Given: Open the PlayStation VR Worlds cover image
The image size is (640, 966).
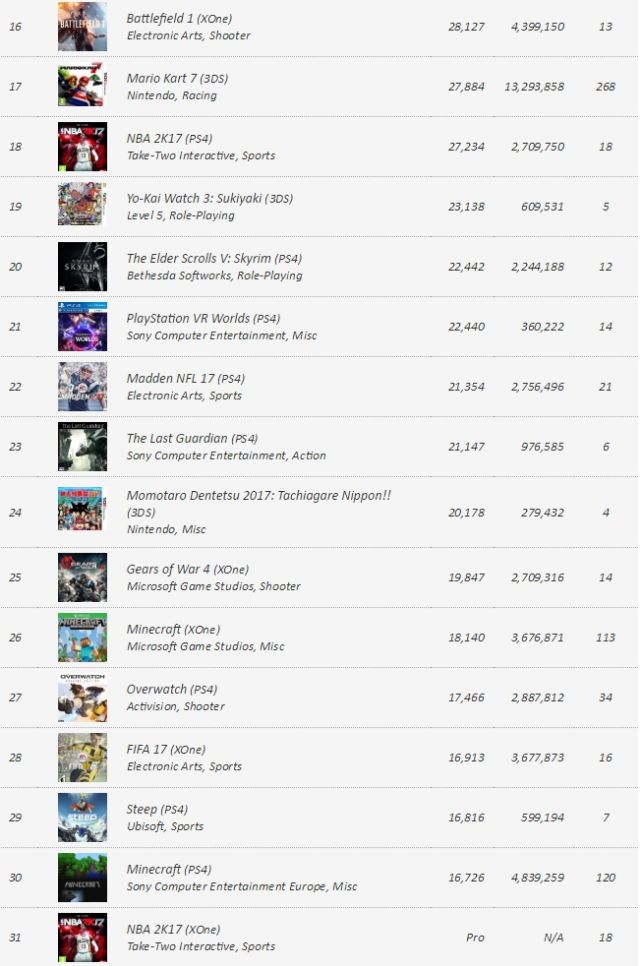Looking at the screenshot, I should tap(82, 327).
